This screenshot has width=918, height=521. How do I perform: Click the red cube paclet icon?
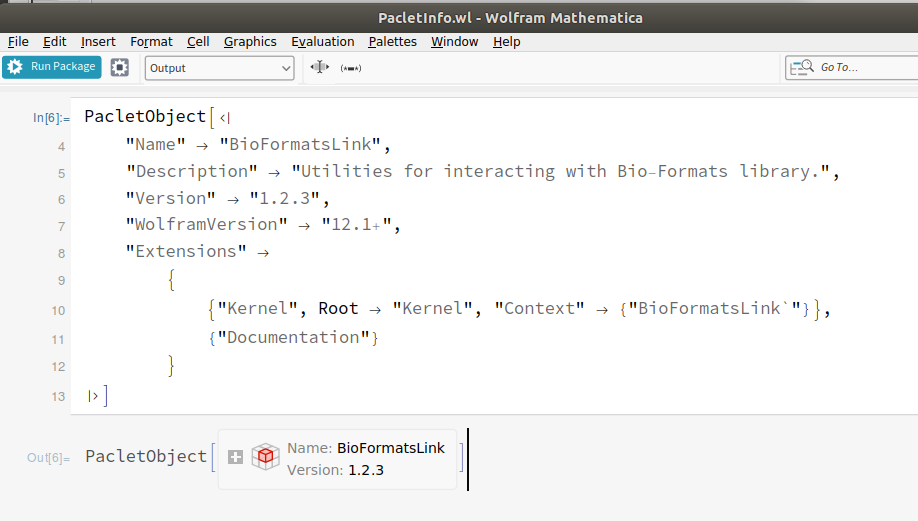click(265, 457)
